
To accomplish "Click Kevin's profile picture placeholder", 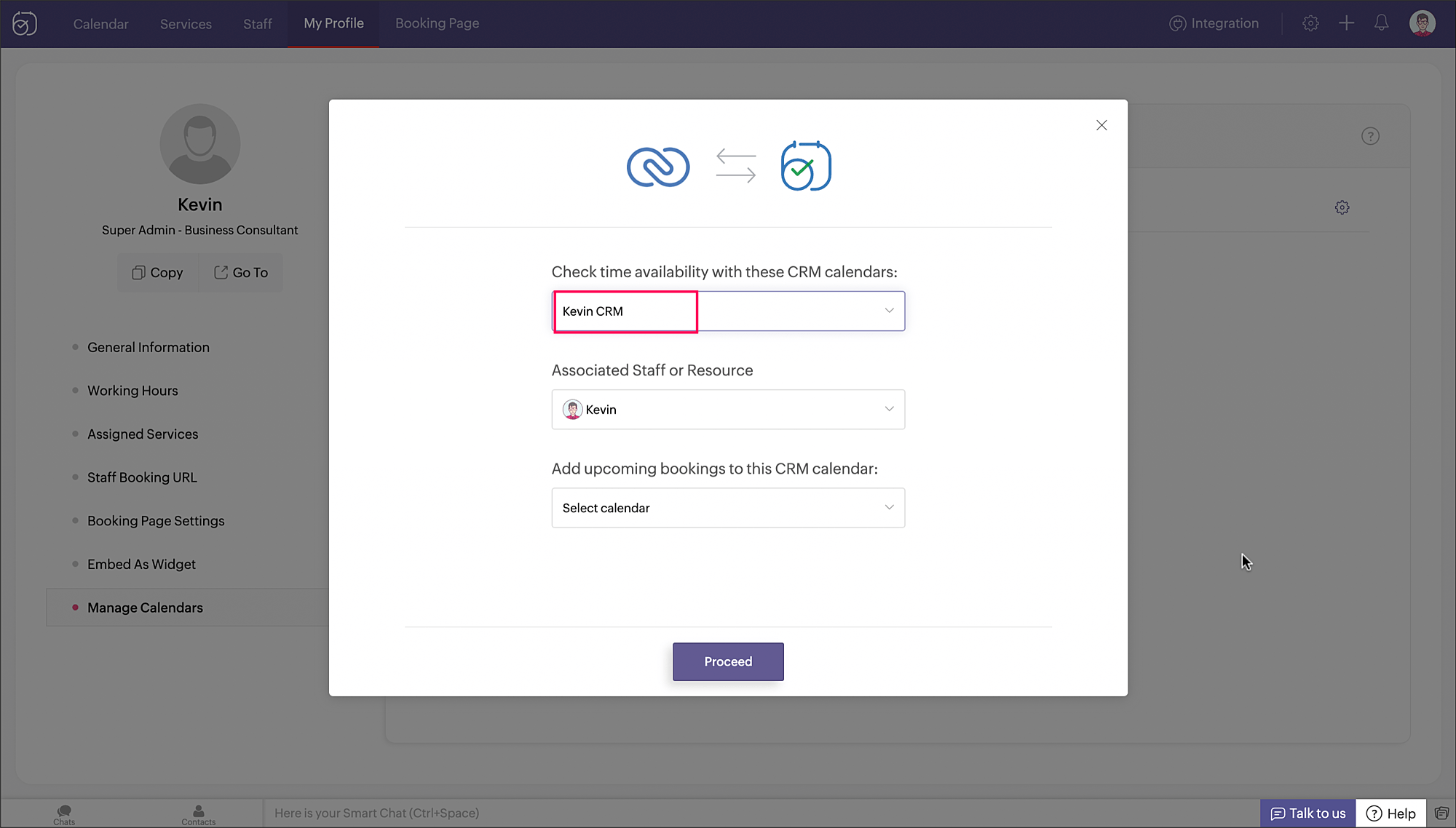I will pyautogui.click(x=200, y=144).
